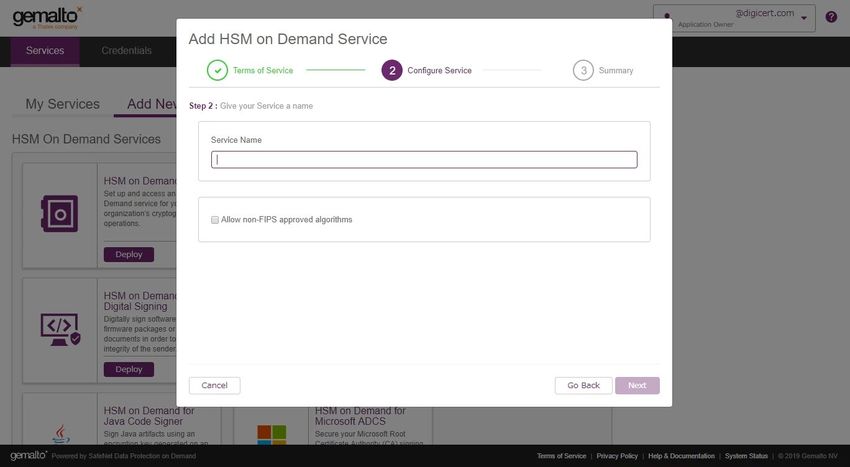Click the HSM On Demand Services heading
This screenshot has width=850, height=467.
tap(86, 139)
